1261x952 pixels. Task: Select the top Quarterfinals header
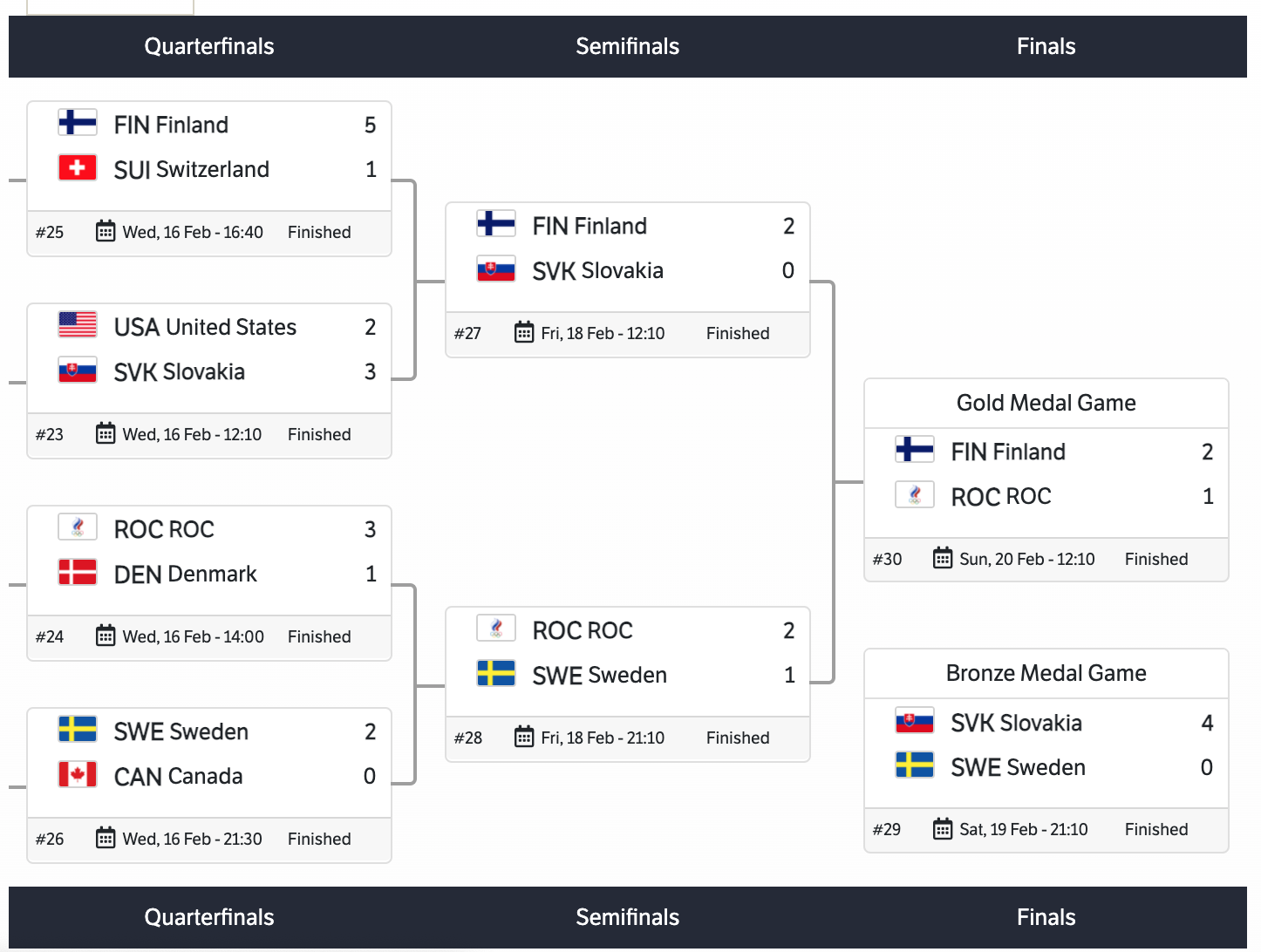coord(209,46)
